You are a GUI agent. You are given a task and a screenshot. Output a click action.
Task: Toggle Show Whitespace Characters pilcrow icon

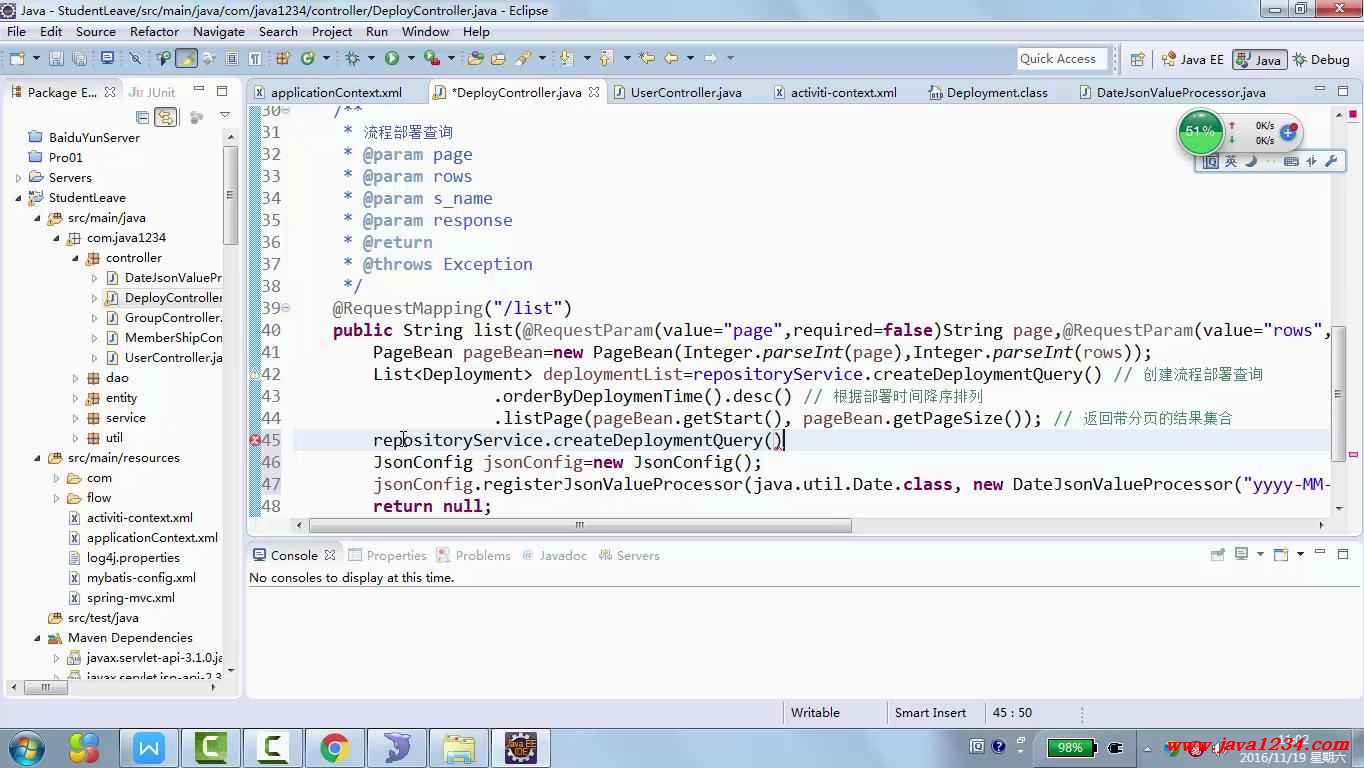point(255,59)
